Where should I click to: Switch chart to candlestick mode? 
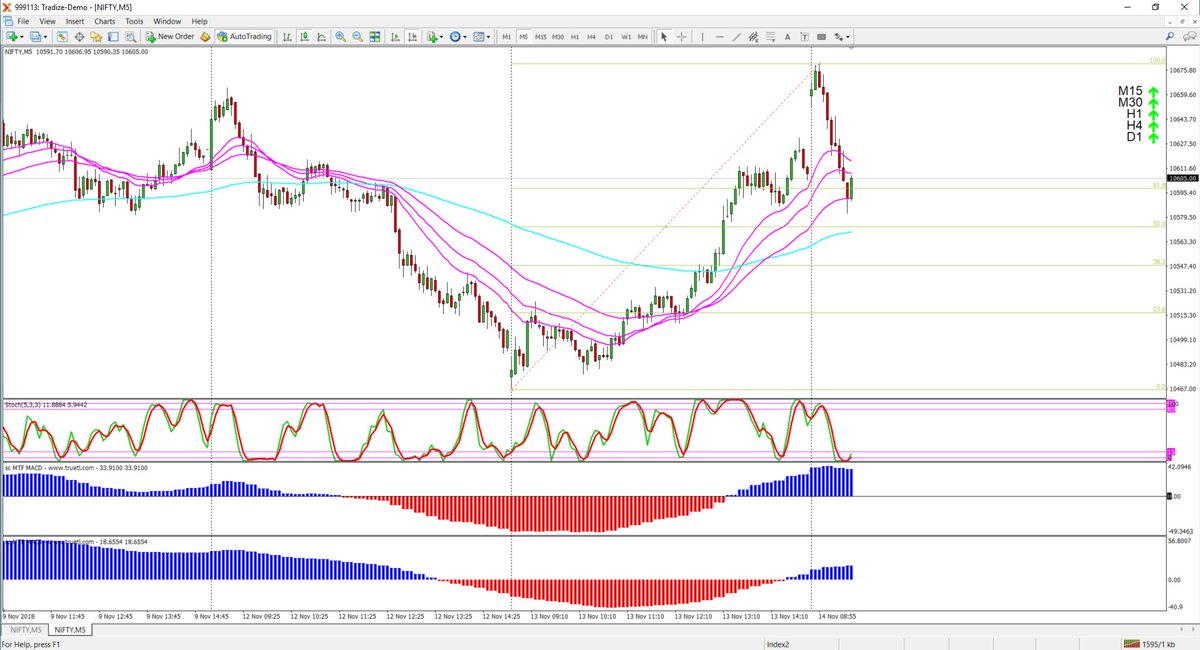[303, 38]
